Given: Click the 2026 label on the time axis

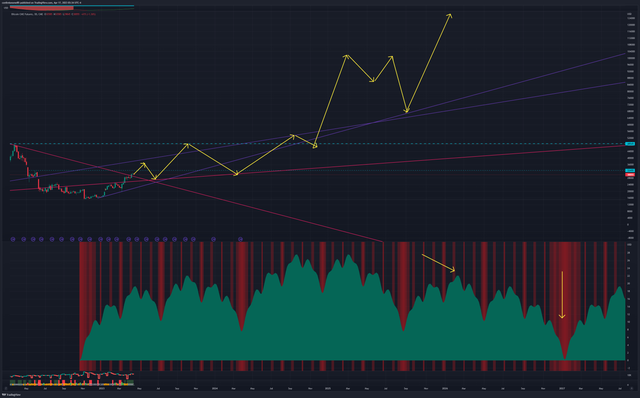Looking at the screenshot, I should [444, 389].
